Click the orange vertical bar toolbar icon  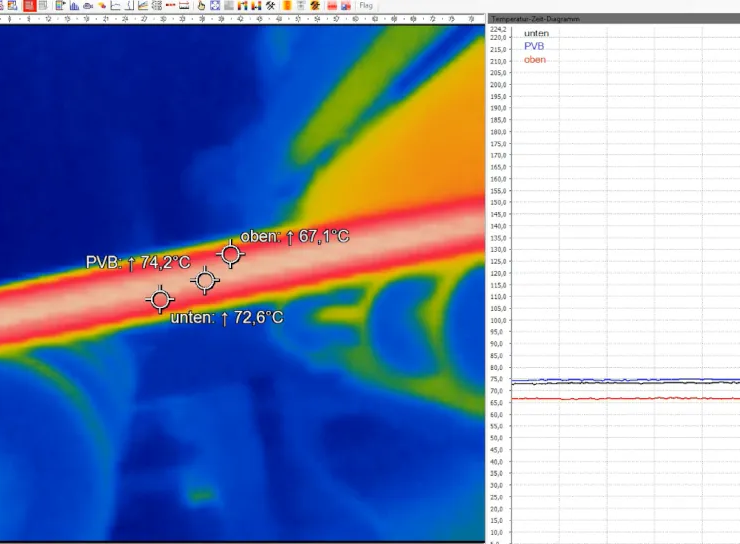click(288, 6)
